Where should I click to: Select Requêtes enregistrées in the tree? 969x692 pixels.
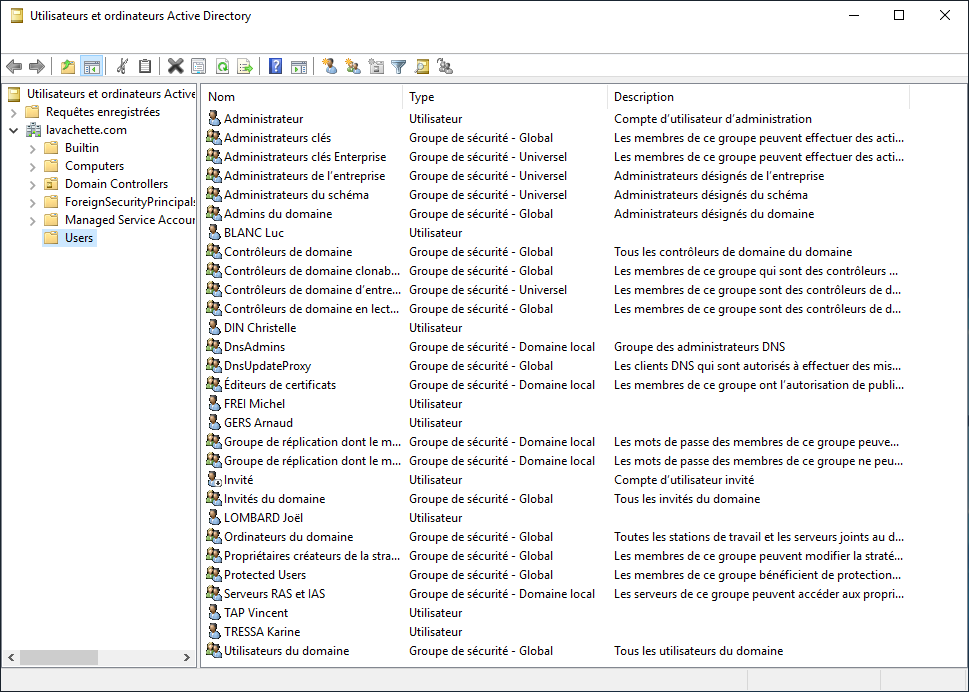[103, 112]
